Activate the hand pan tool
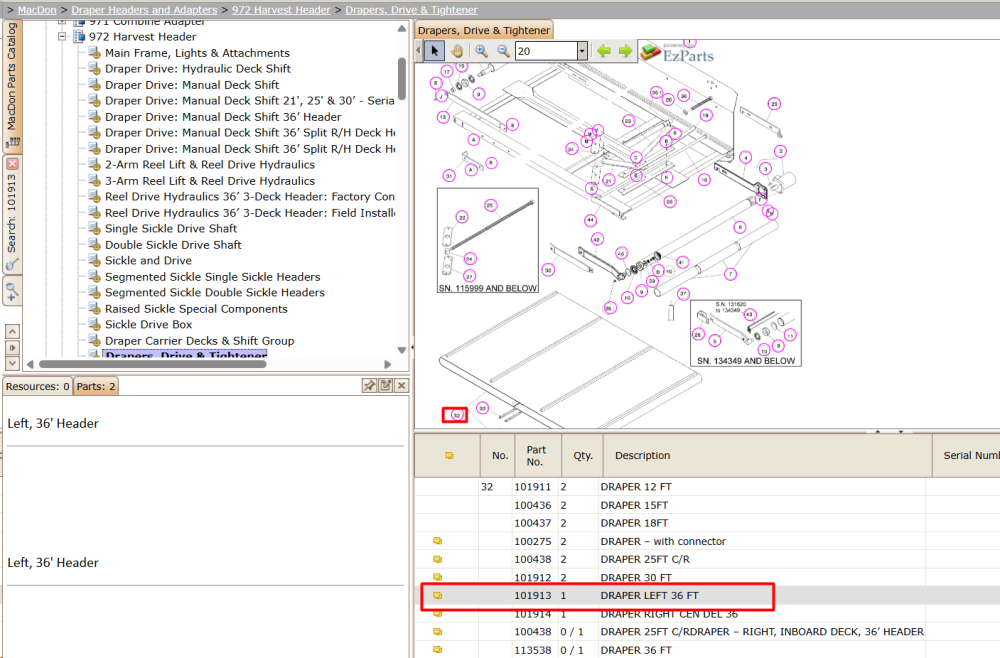1000x658 pixels. click(x=457, y=51)
